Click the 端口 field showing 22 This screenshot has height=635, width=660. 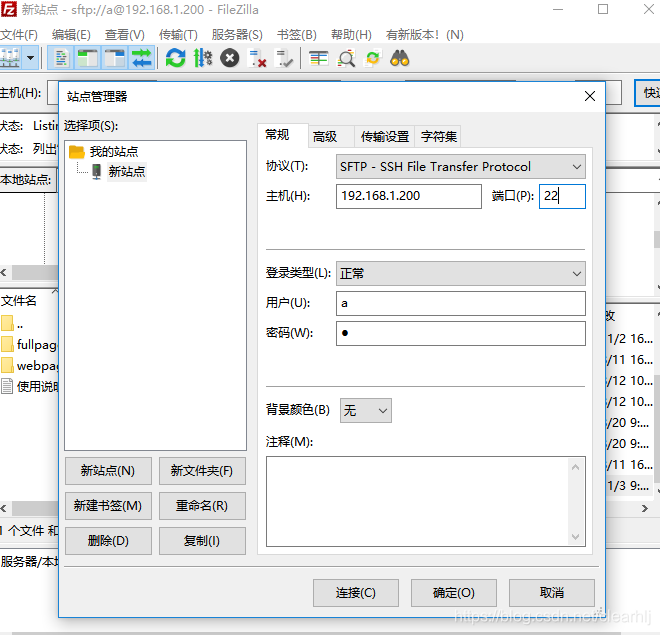562,196
